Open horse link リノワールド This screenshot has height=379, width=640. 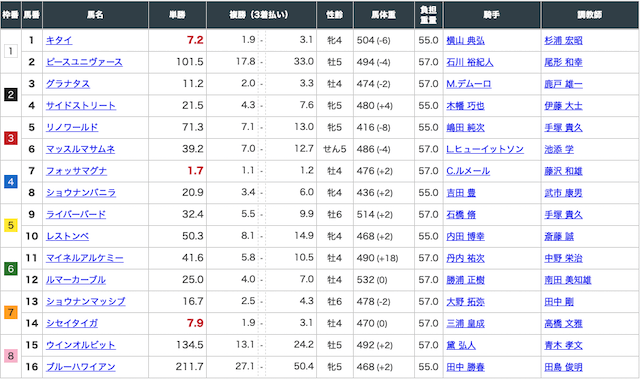72,127
